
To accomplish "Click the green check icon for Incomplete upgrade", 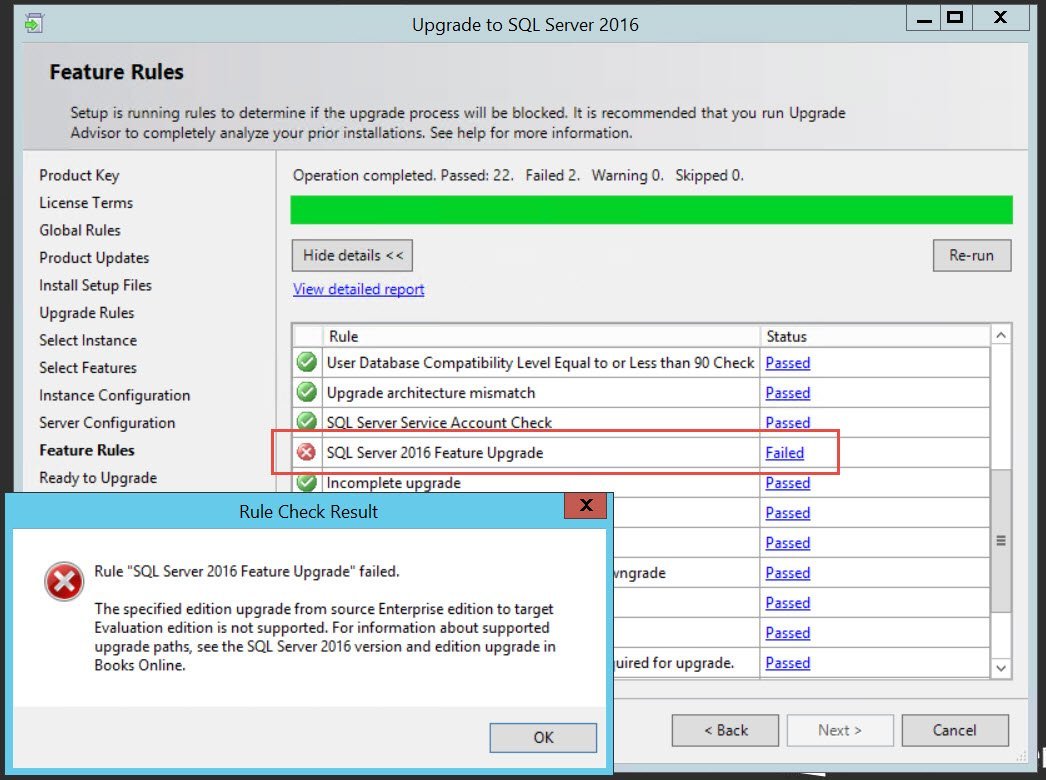I will 306,482.
